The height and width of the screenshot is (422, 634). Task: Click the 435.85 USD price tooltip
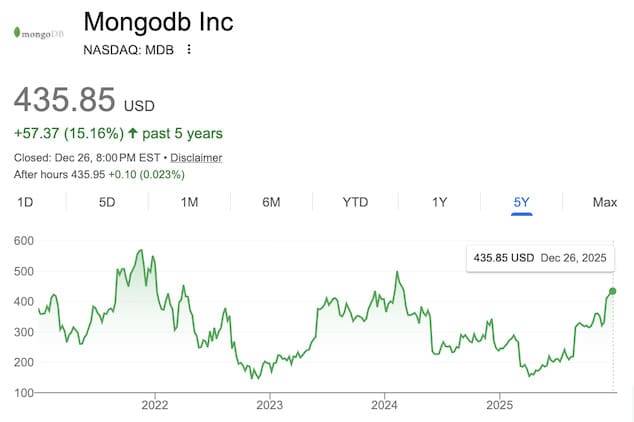click(x=540, y=257)
